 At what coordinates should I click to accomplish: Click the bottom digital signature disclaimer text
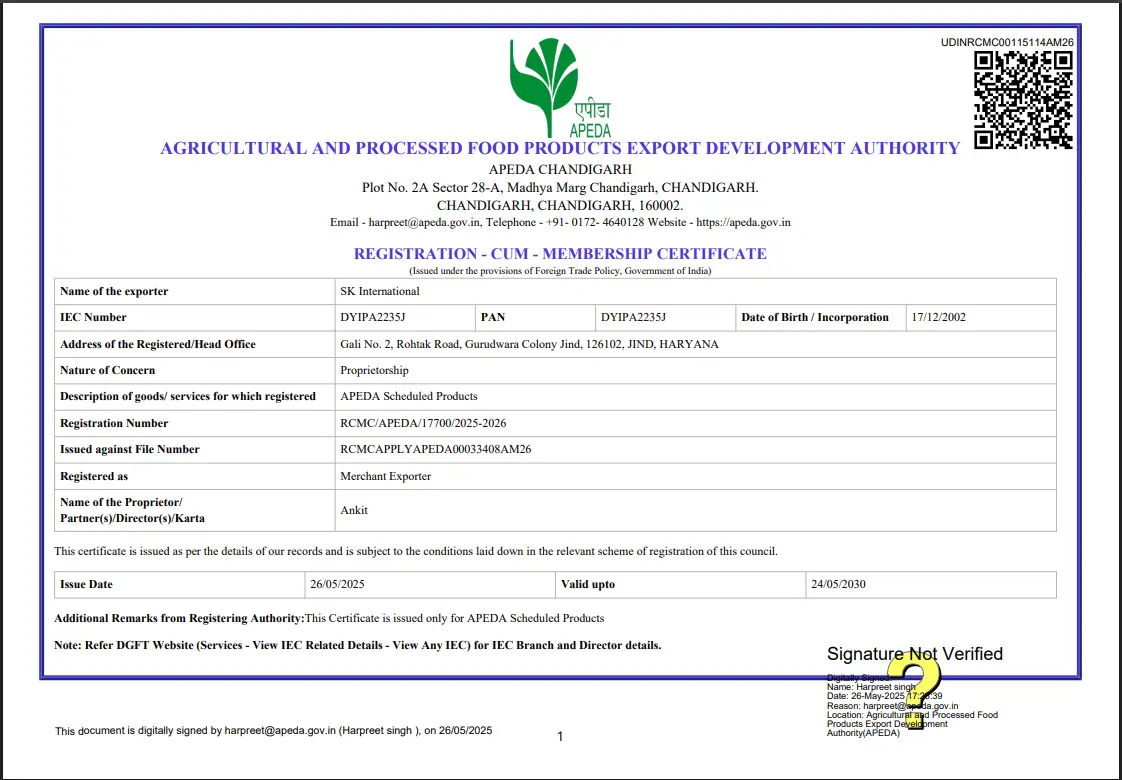click(273, 730)
